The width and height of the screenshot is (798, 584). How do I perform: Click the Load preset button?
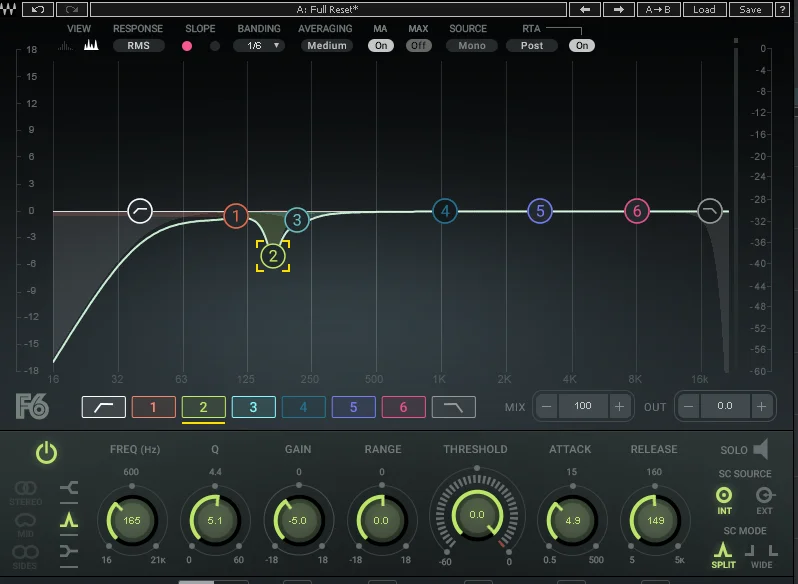704,9
